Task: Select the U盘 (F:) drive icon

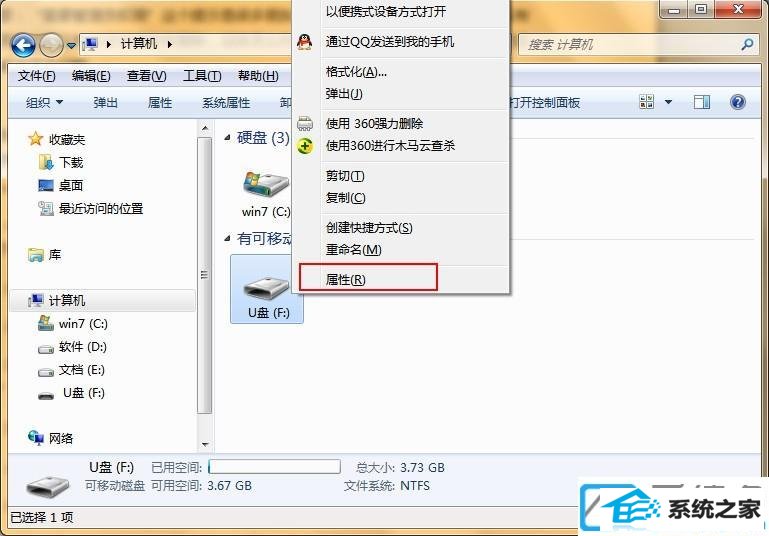Action: (x=267, y=289)
